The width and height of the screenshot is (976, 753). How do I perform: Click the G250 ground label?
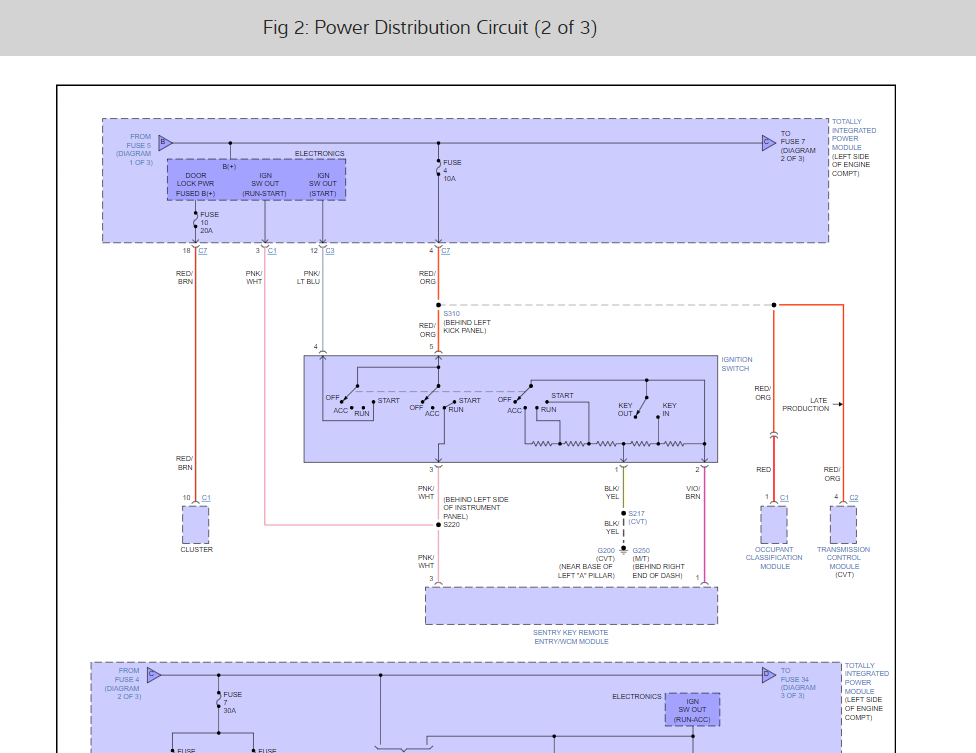click(x=641, y=550)
